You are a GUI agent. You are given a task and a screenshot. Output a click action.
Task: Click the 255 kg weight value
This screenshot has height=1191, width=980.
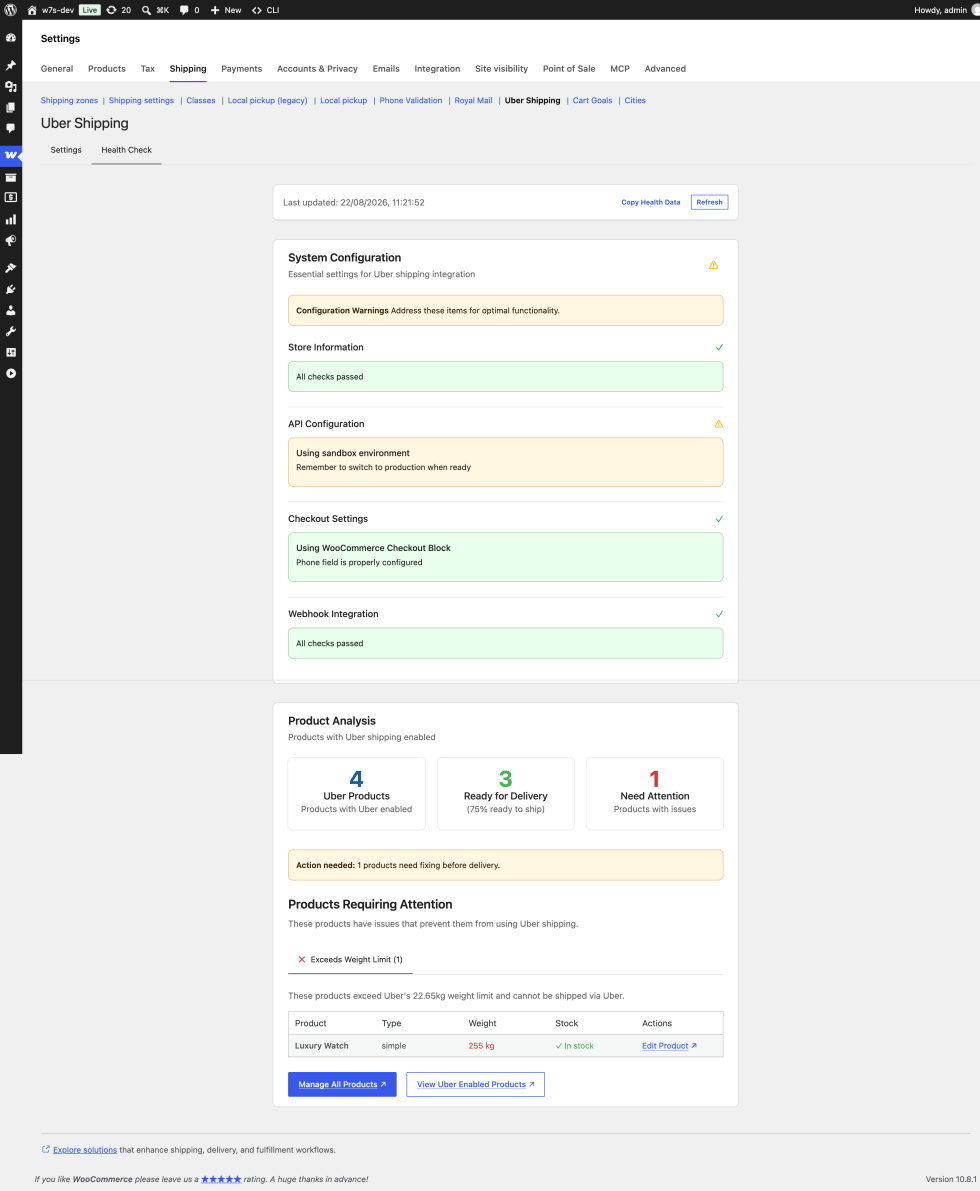481,1046
